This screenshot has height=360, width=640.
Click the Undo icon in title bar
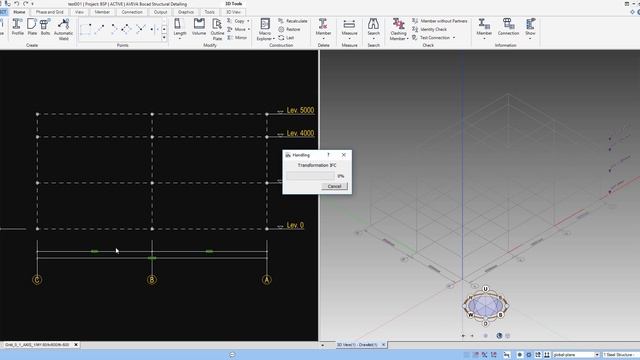point(17,4)
